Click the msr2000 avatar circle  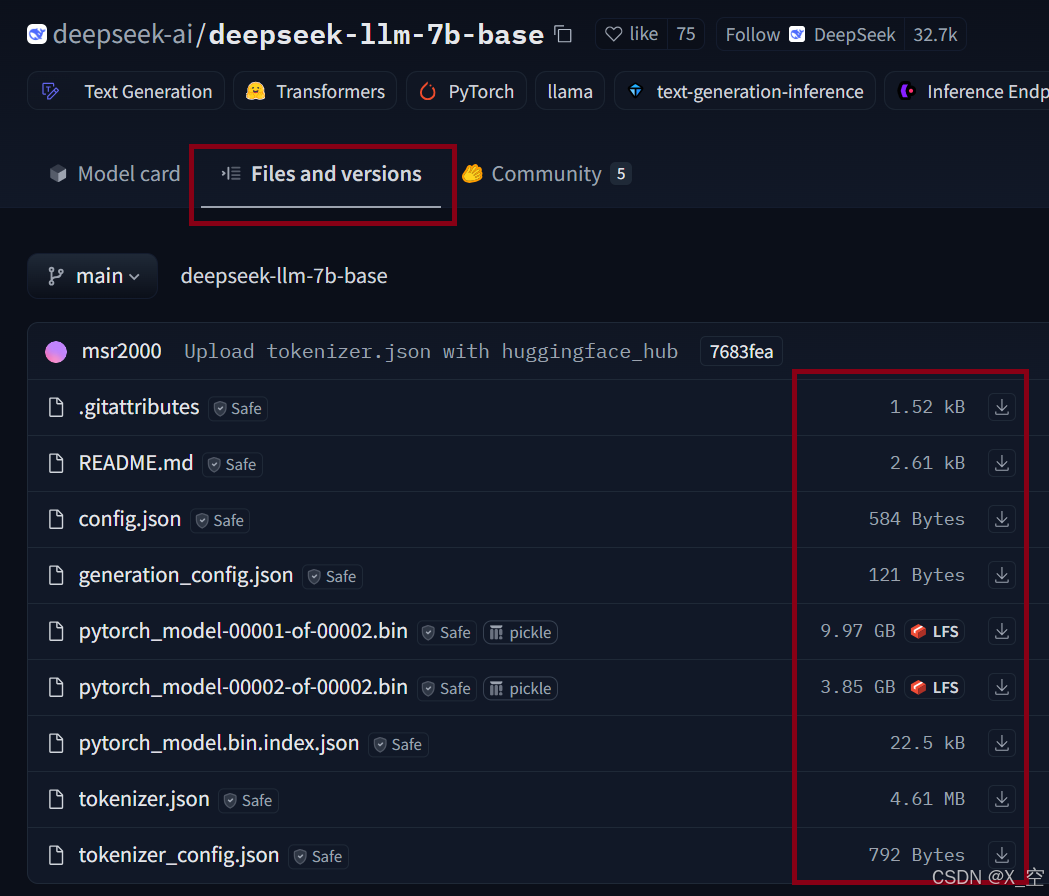coord(56,352)
